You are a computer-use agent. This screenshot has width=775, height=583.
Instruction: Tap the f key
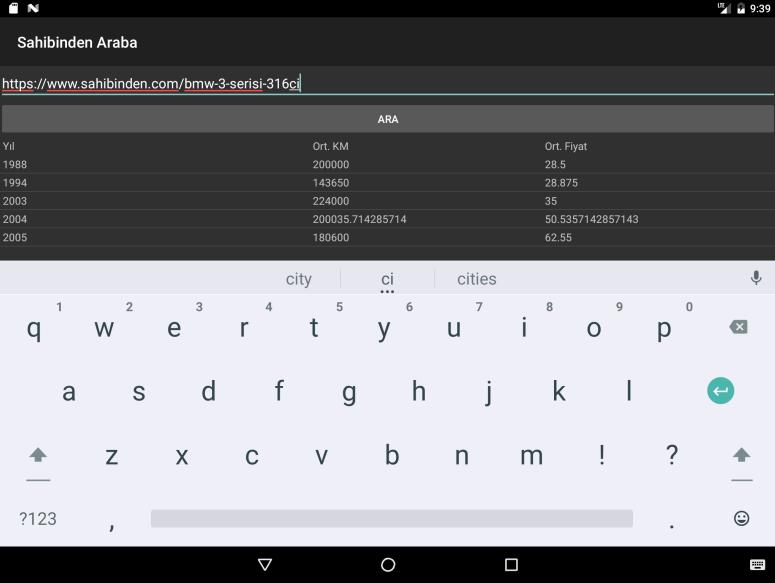point(279,391)
